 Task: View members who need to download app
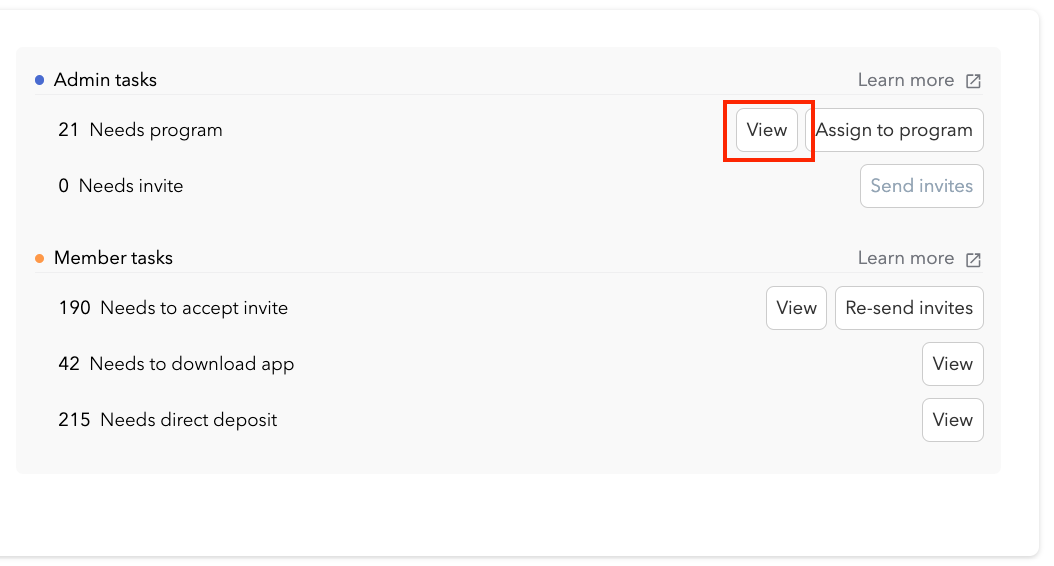point(952,364)
